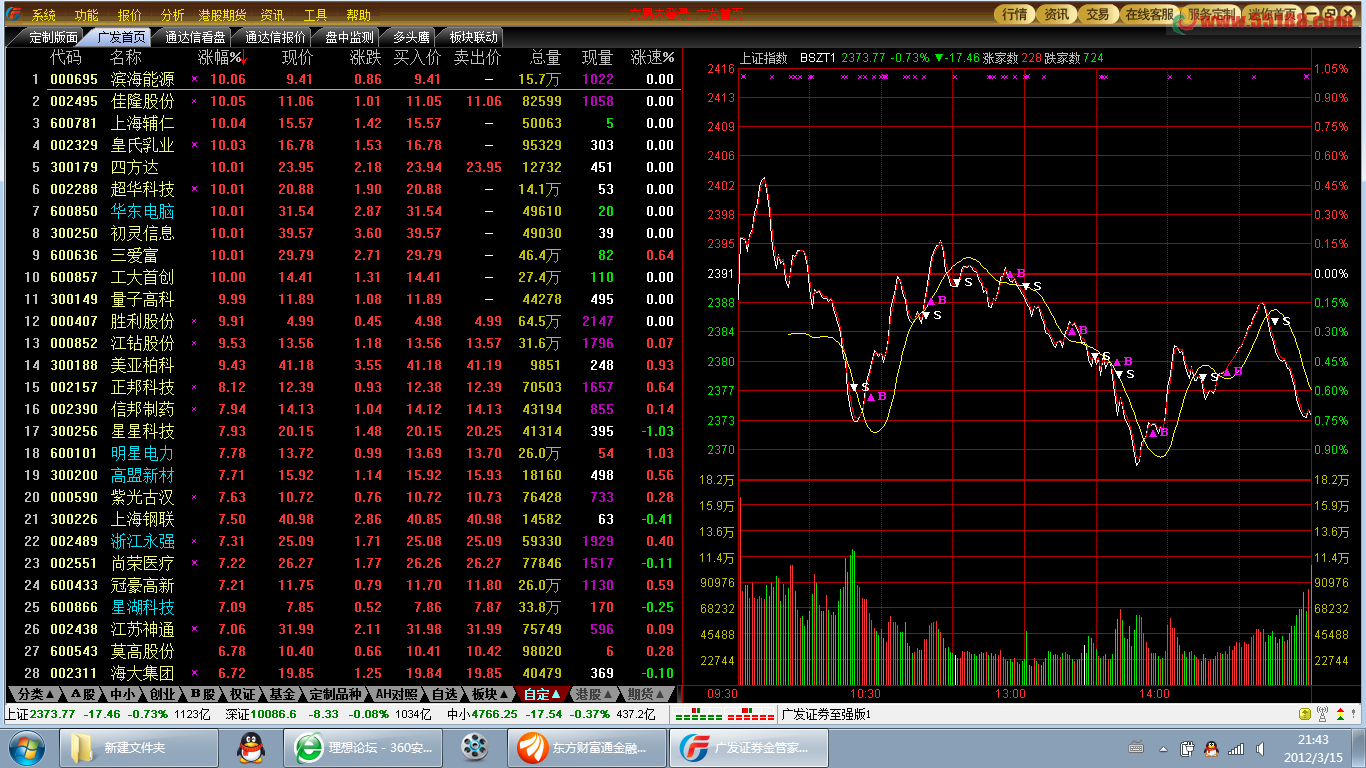Open the 系统 menu
1366x768 pixels.
point(44,15)
